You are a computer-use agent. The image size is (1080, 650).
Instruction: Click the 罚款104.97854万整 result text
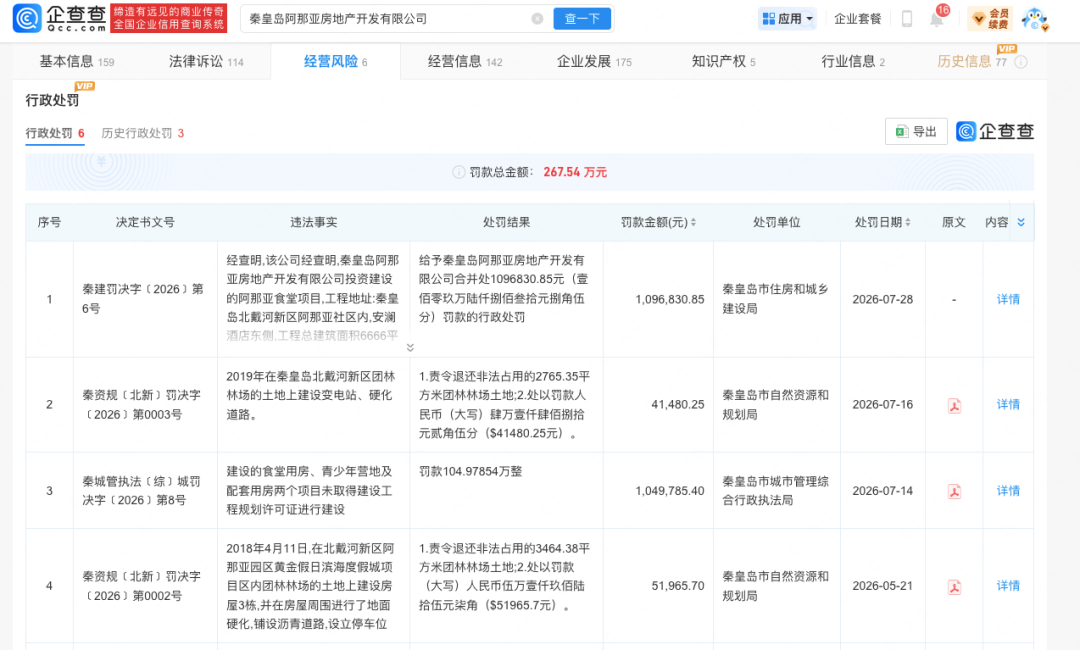coord(471,472)
